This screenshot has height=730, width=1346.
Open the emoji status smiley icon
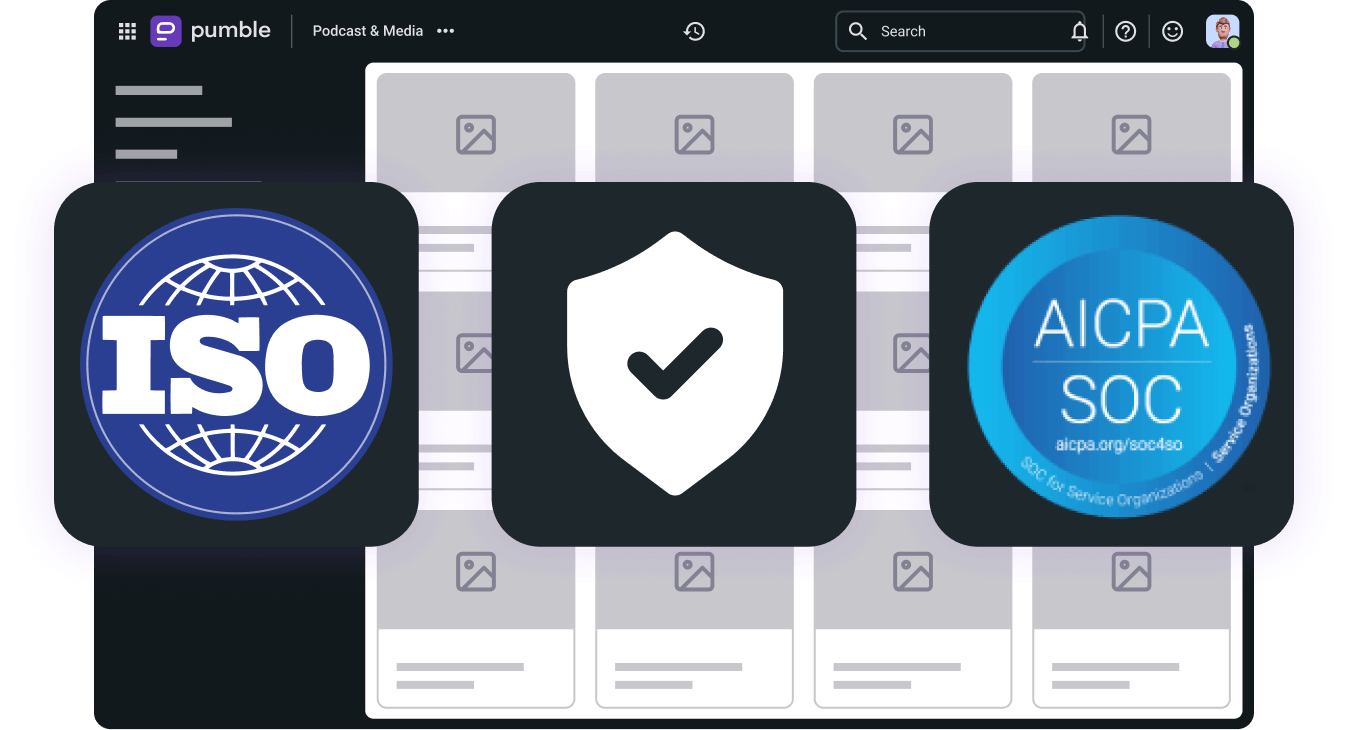point(1173,31)
